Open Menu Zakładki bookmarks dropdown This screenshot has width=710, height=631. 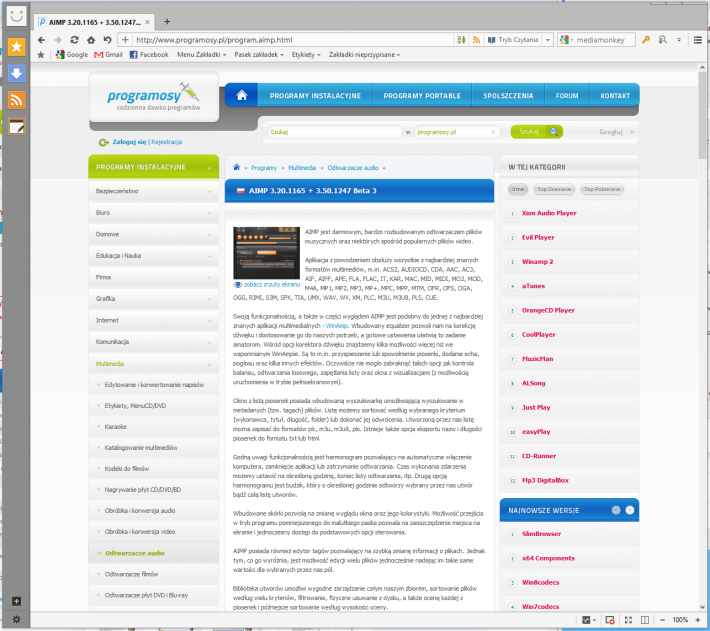[201, 55]
